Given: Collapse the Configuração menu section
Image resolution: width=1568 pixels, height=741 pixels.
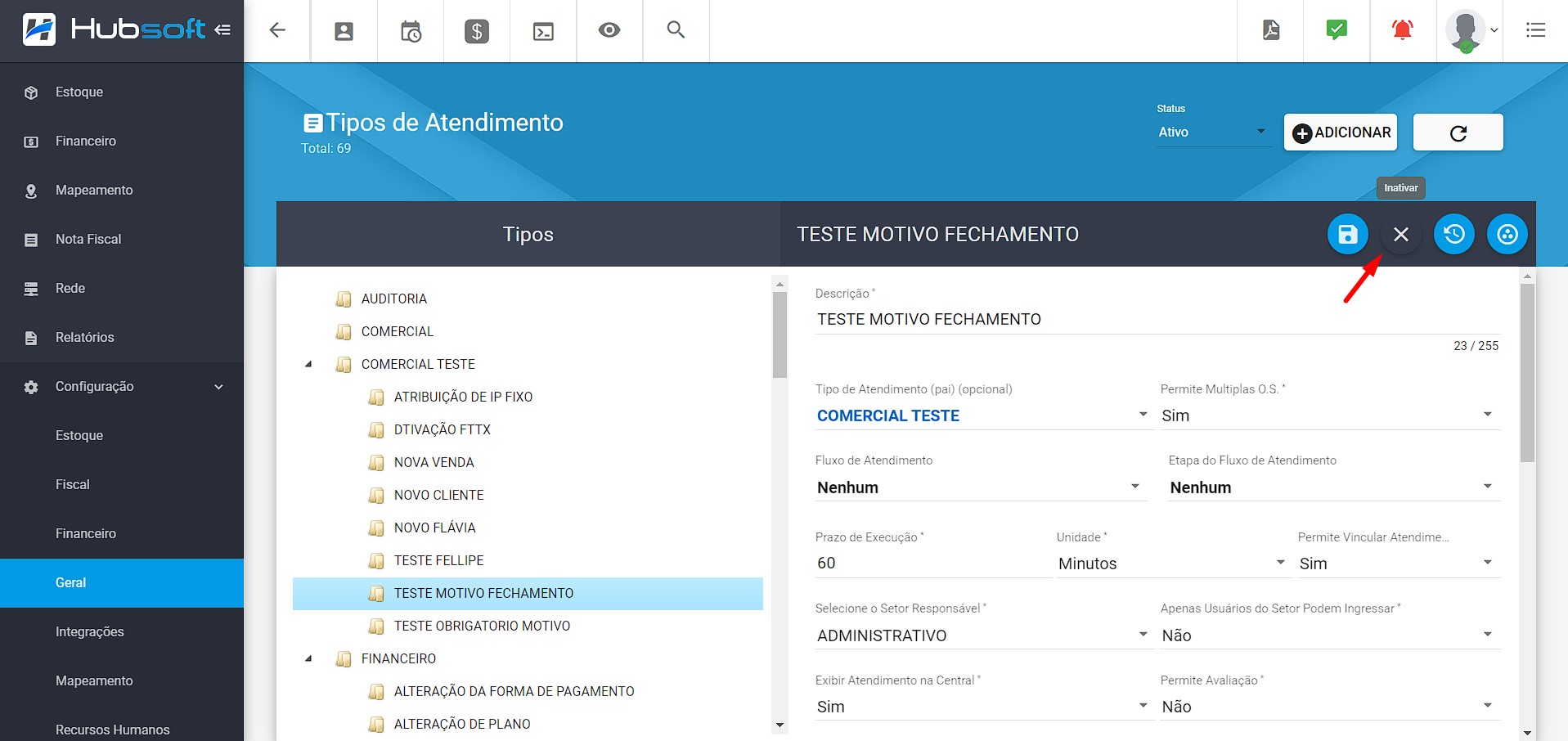Looking at the screenshot, I should click(122, 387).
